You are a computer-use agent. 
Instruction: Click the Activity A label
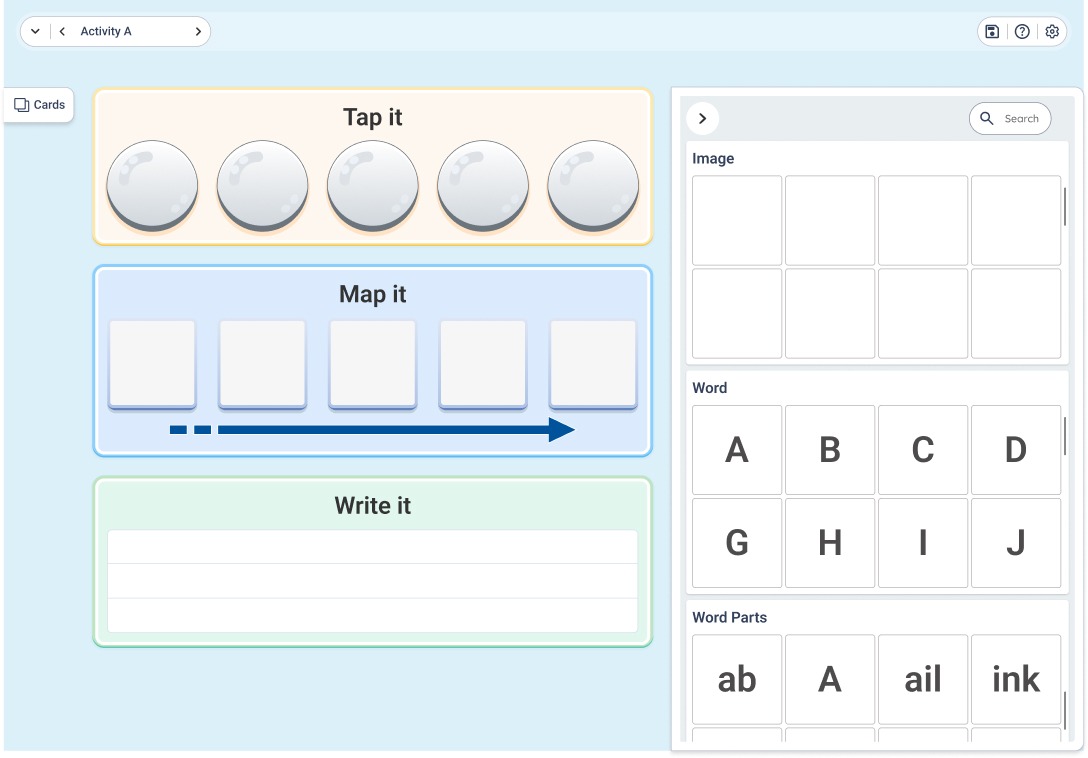pos(105,31)
